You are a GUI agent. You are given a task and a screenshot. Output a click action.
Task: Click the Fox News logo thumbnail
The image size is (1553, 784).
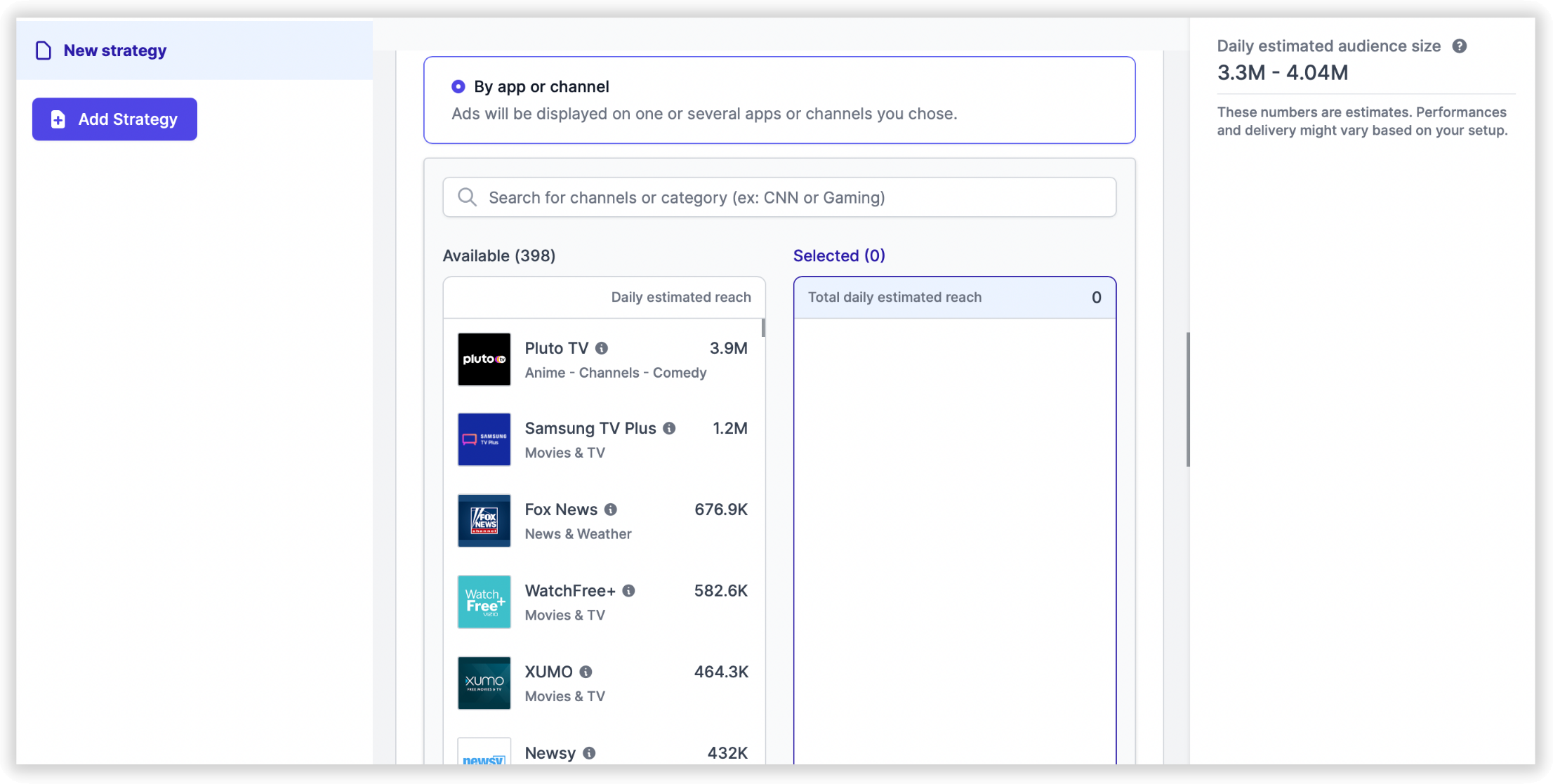click(484, 521)
